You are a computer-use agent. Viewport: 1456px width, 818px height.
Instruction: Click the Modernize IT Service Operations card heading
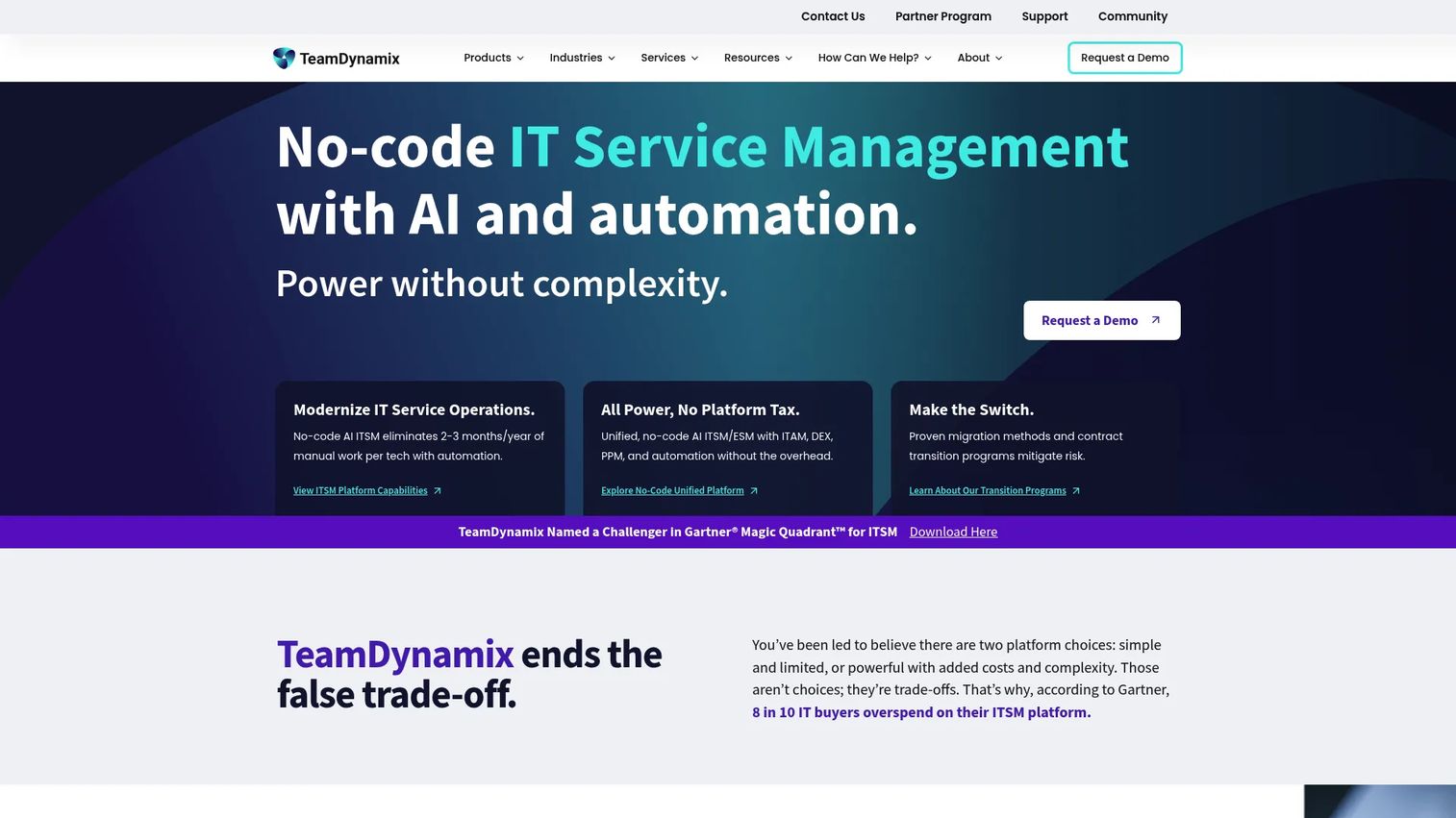(414, 409)
